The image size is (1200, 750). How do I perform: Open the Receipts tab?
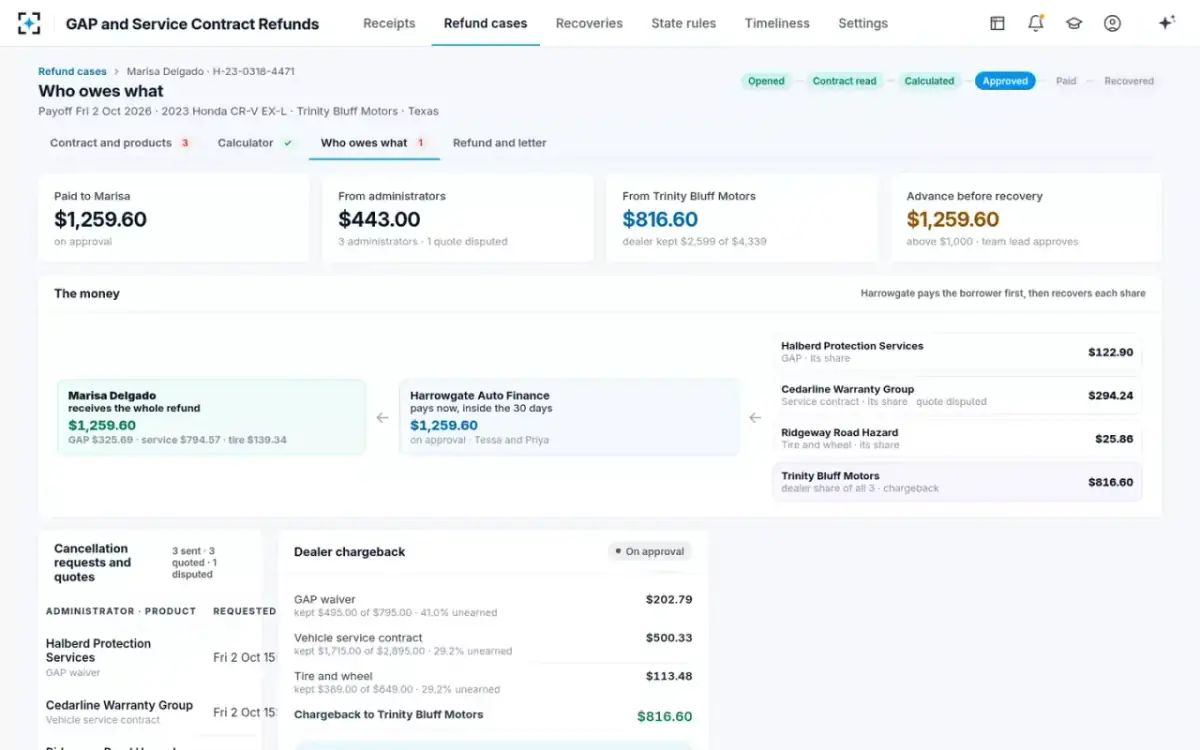(x=389, y=23)
